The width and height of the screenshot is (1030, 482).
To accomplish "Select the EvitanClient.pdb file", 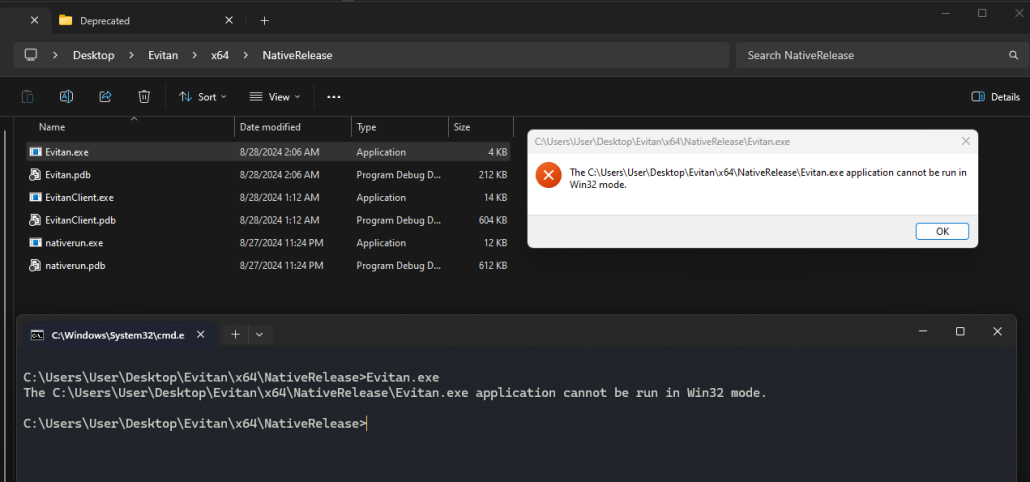I will click(80, 220).
